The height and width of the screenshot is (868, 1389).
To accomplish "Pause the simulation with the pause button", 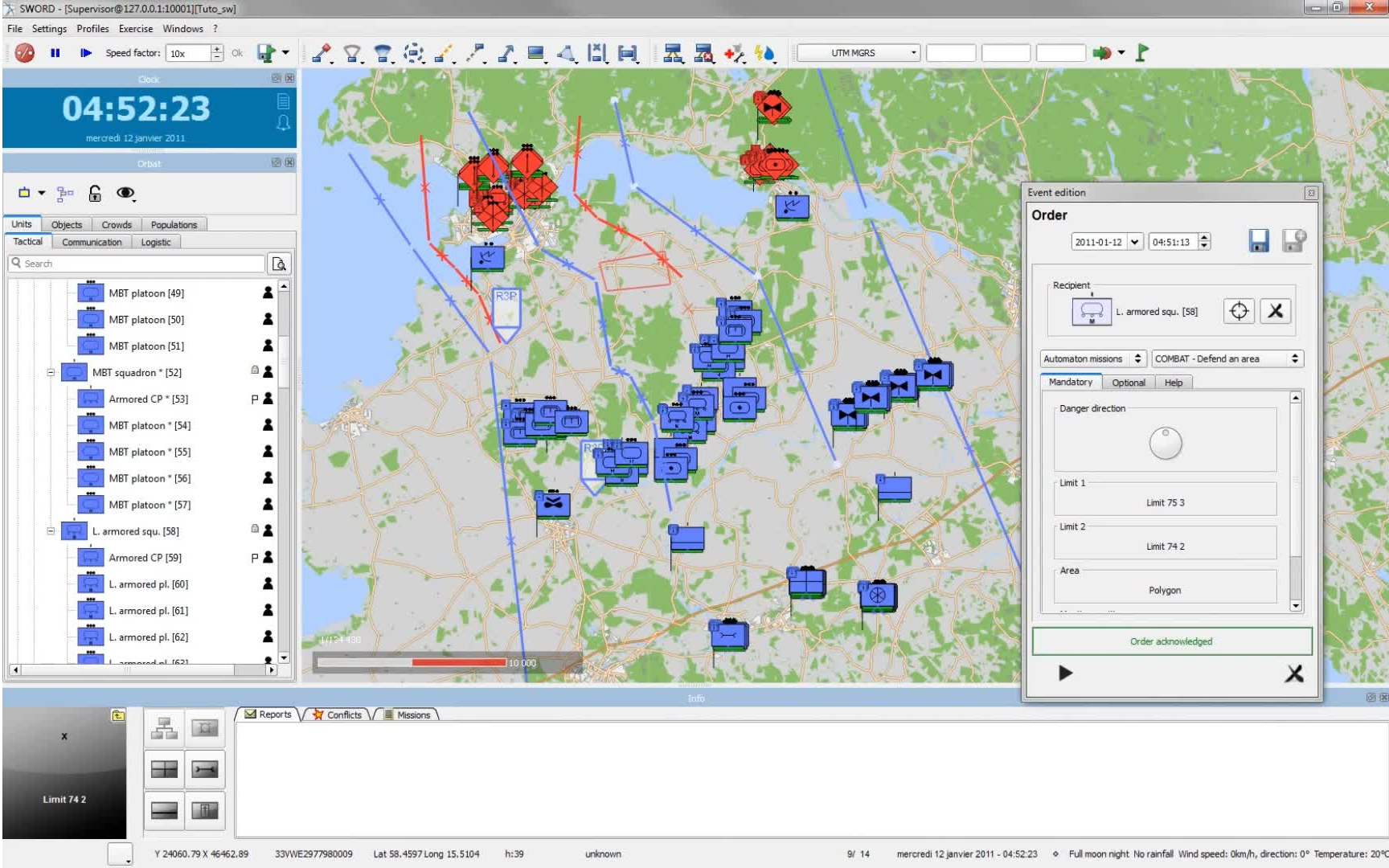I will 55,53.
